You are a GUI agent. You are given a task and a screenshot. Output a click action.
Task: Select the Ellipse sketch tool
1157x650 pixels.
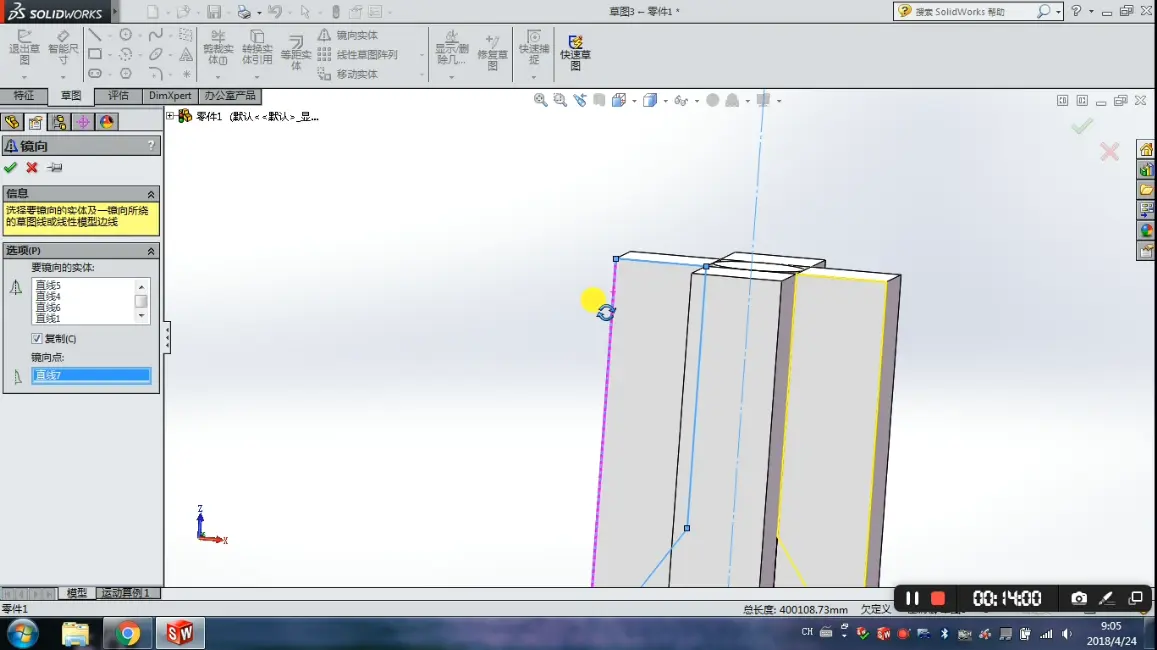155,55
